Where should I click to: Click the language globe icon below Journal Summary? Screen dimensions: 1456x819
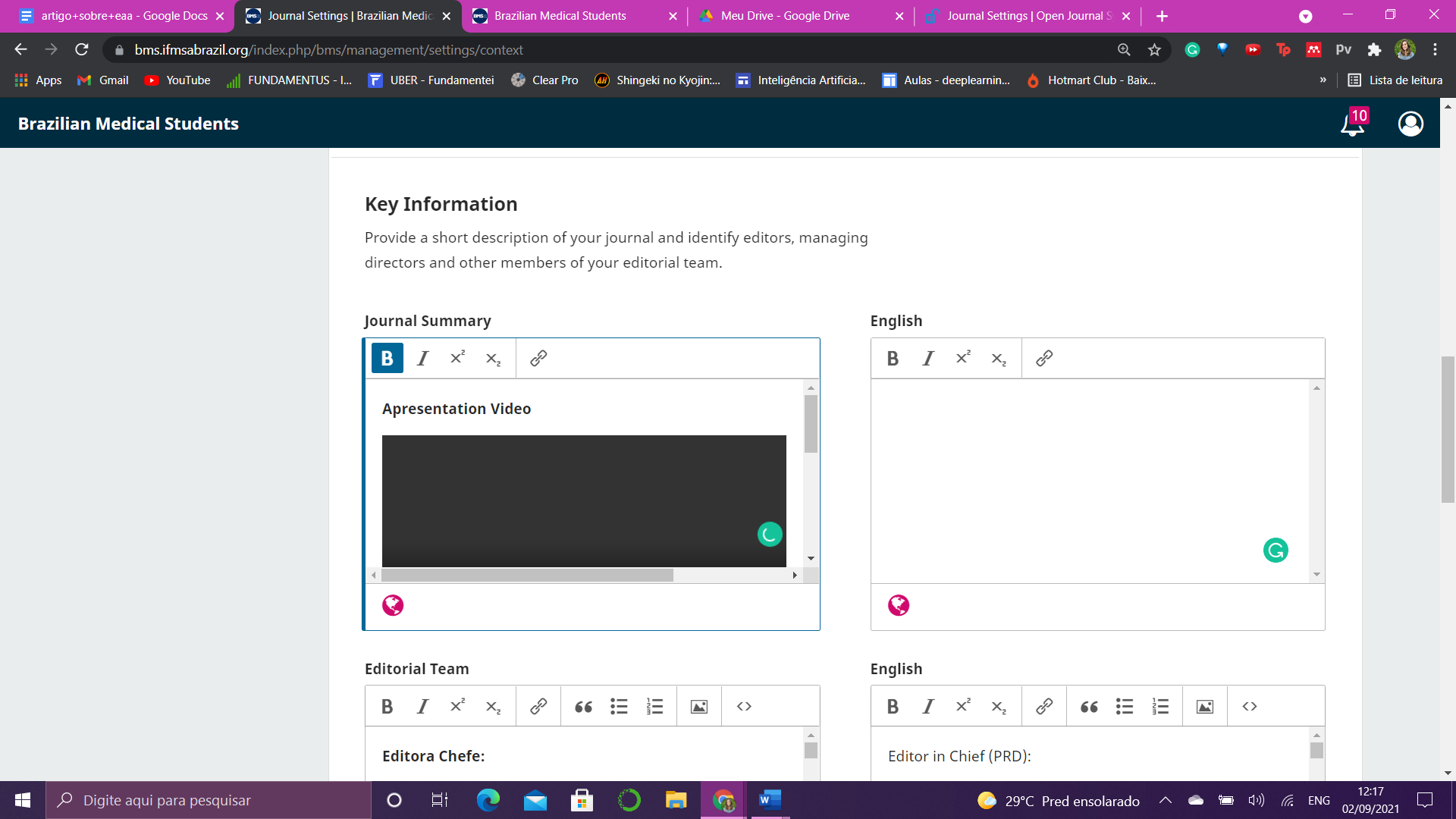click(392, 604)
